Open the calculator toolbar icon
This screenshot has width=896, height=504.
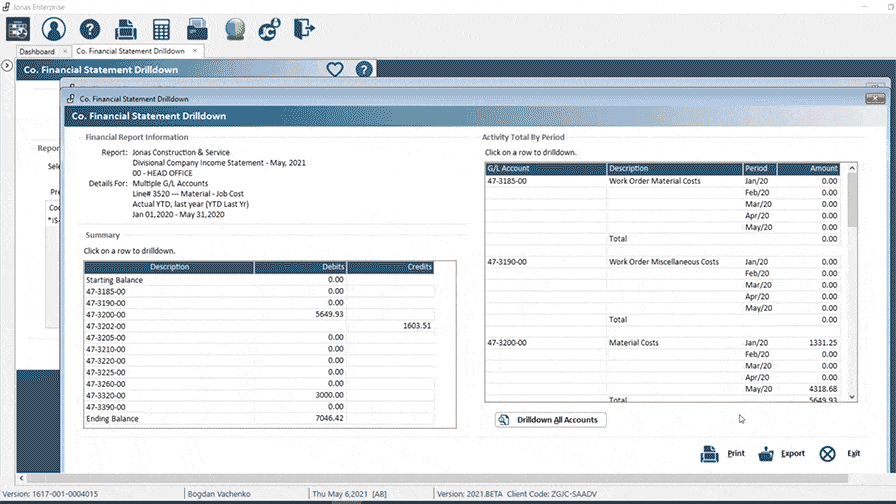click(x=161, y=29)
